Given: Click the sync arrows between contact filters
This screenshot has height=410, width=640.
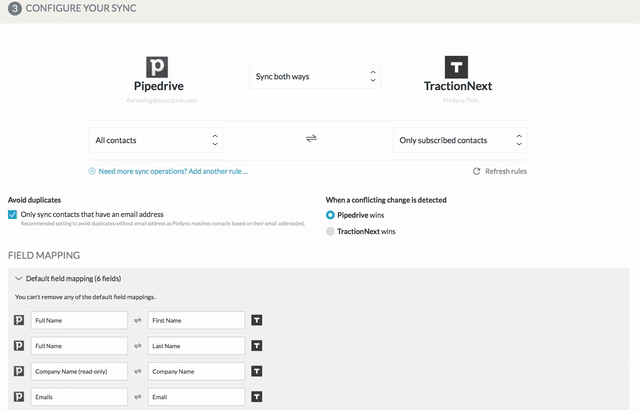Looking at the screenshot, I should point(311,139).
